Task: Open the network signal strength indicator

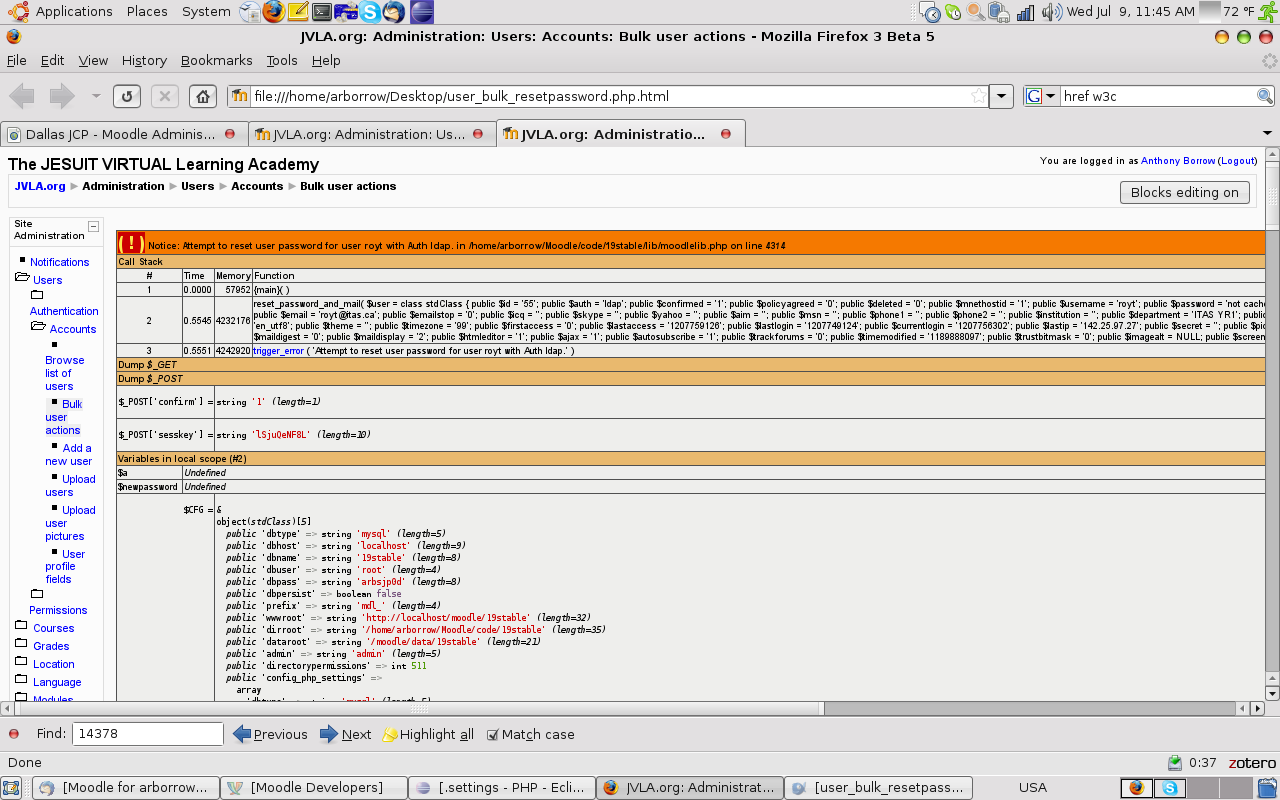Action: (1026, 12)
